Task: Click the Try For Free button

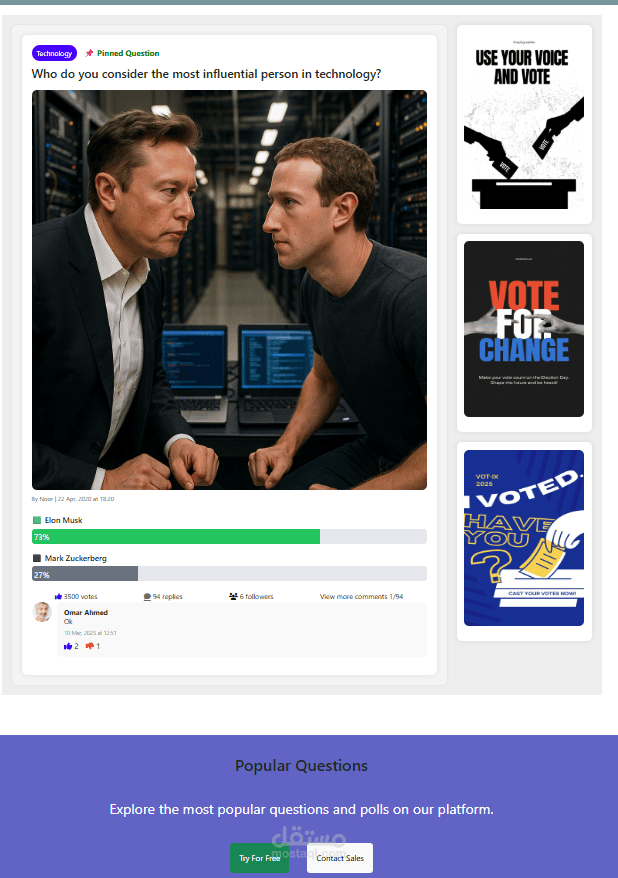Action: (x=259, y=858)
